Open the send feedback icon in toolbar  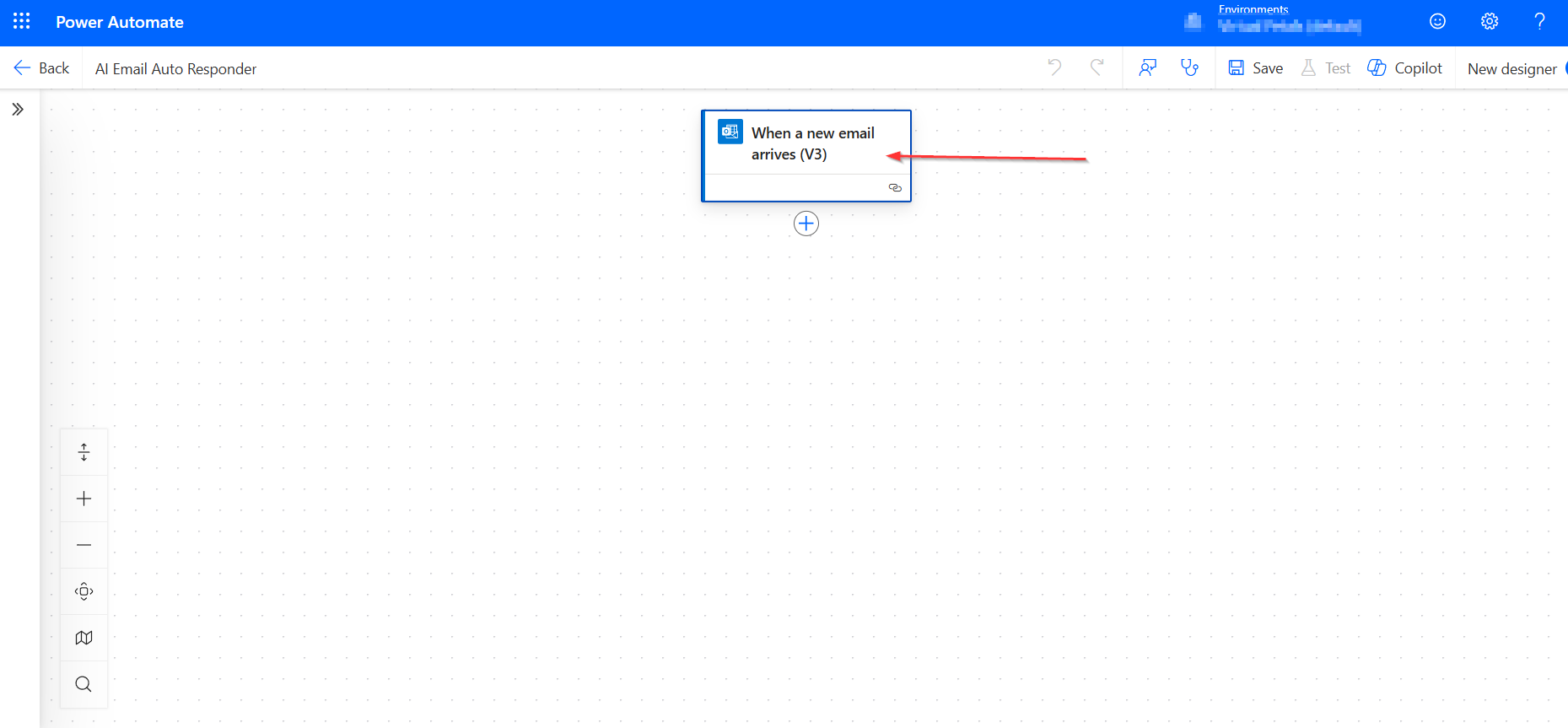coord(1147,67)
